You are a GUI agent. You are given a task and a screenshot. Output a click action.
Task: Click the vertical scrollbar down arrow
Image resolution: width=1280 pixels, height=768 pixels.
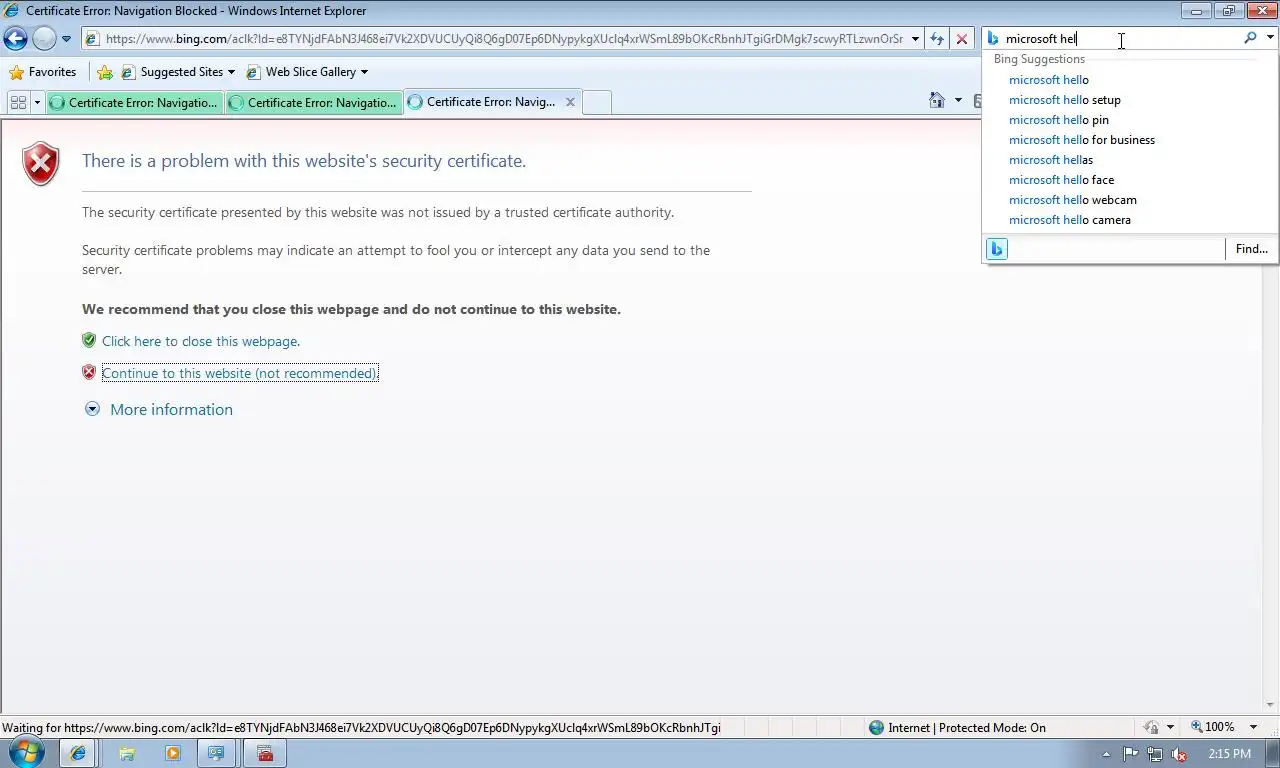pyautogui.click(x=1271, y=705)
